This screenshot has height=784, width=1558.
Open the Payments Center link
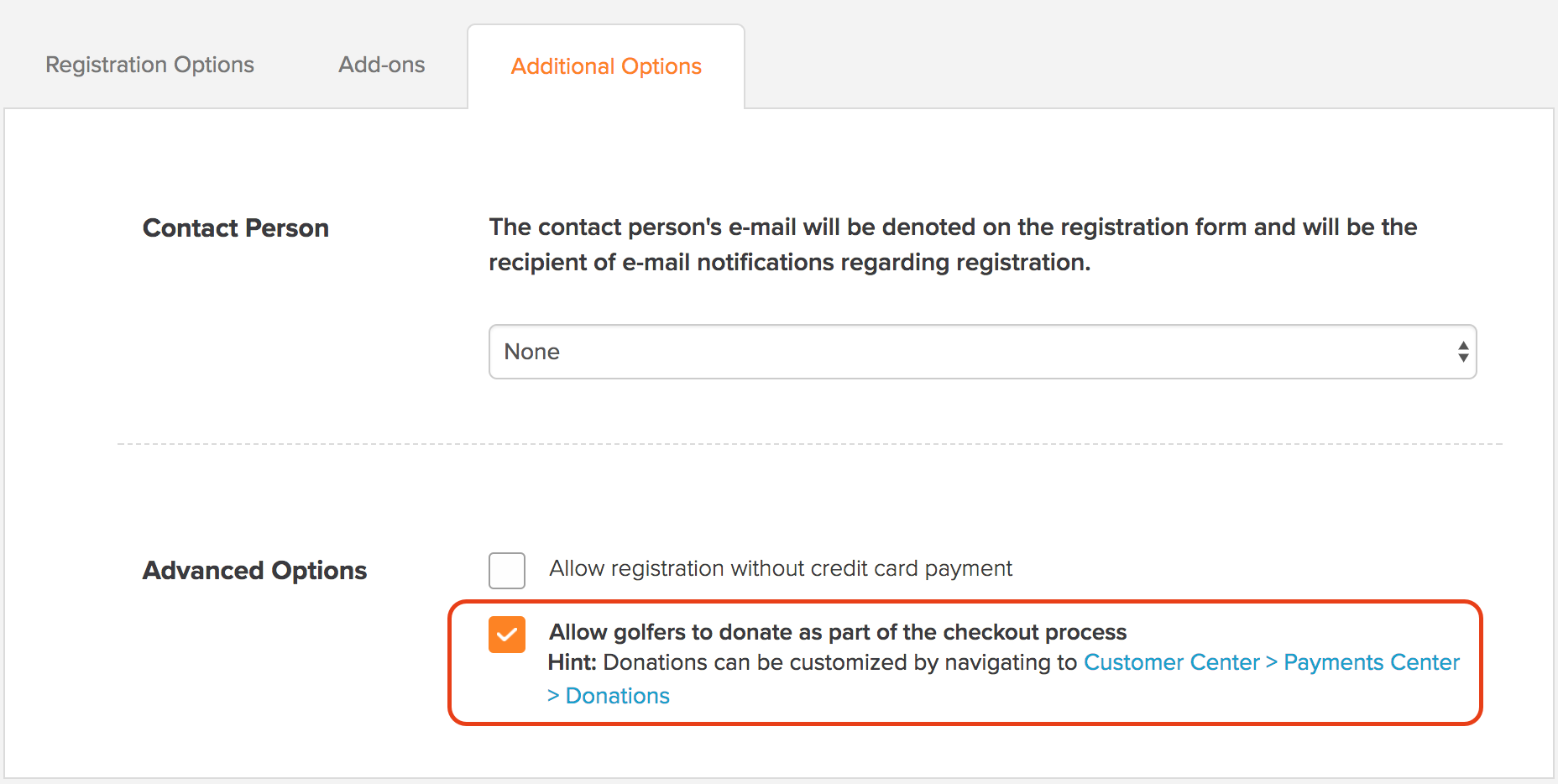1372,662
